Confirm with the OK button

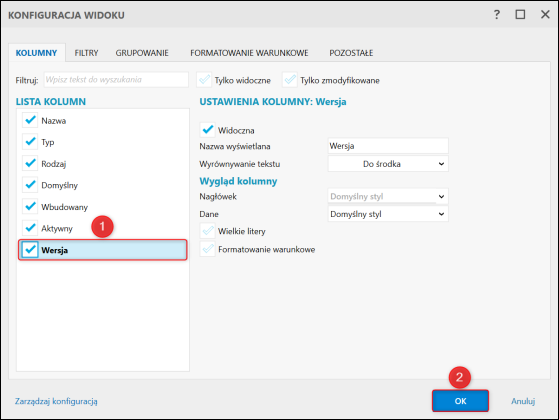[x=460, y=401]
